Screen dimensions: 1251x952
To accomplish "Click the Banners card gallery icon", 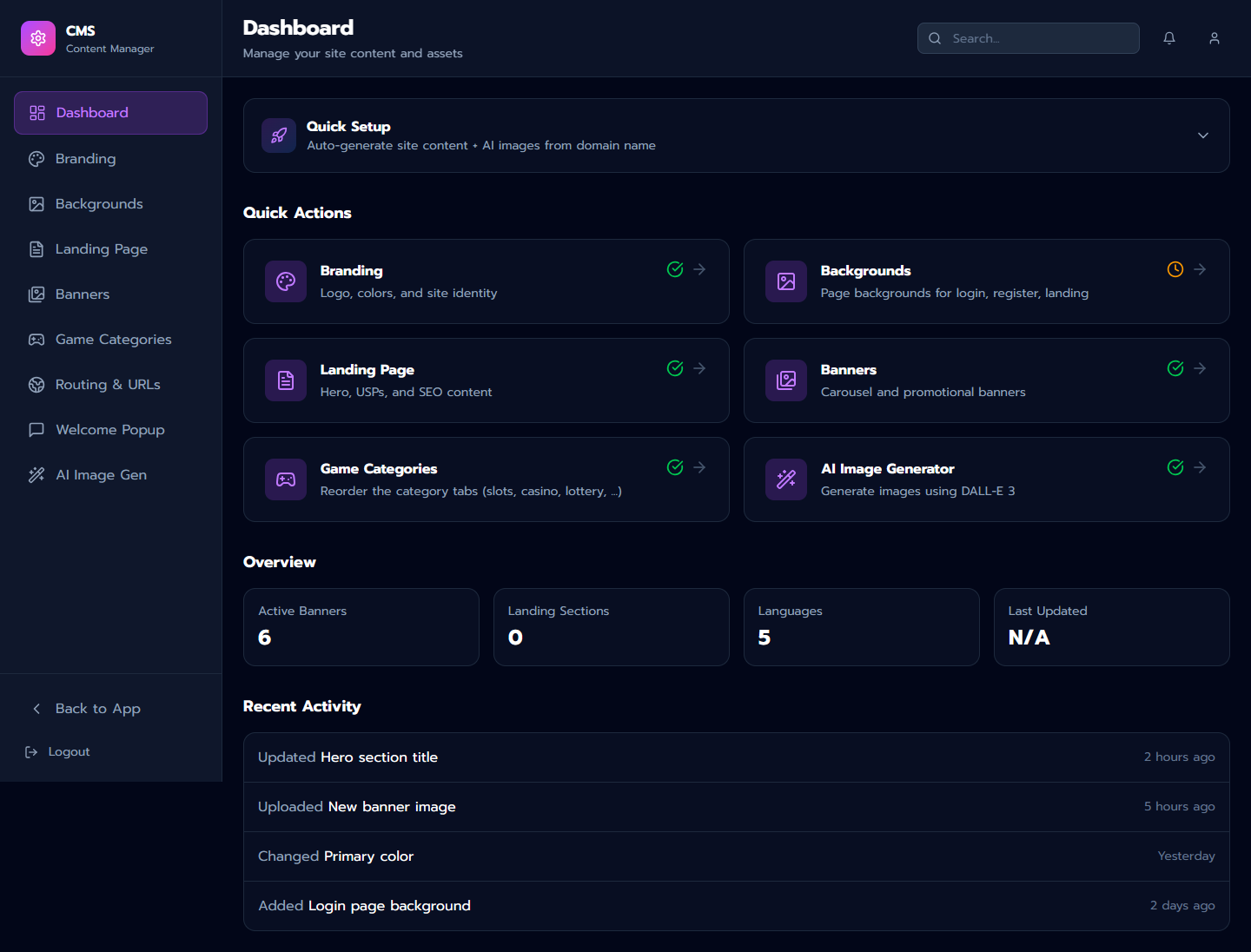I will [786, 380].
